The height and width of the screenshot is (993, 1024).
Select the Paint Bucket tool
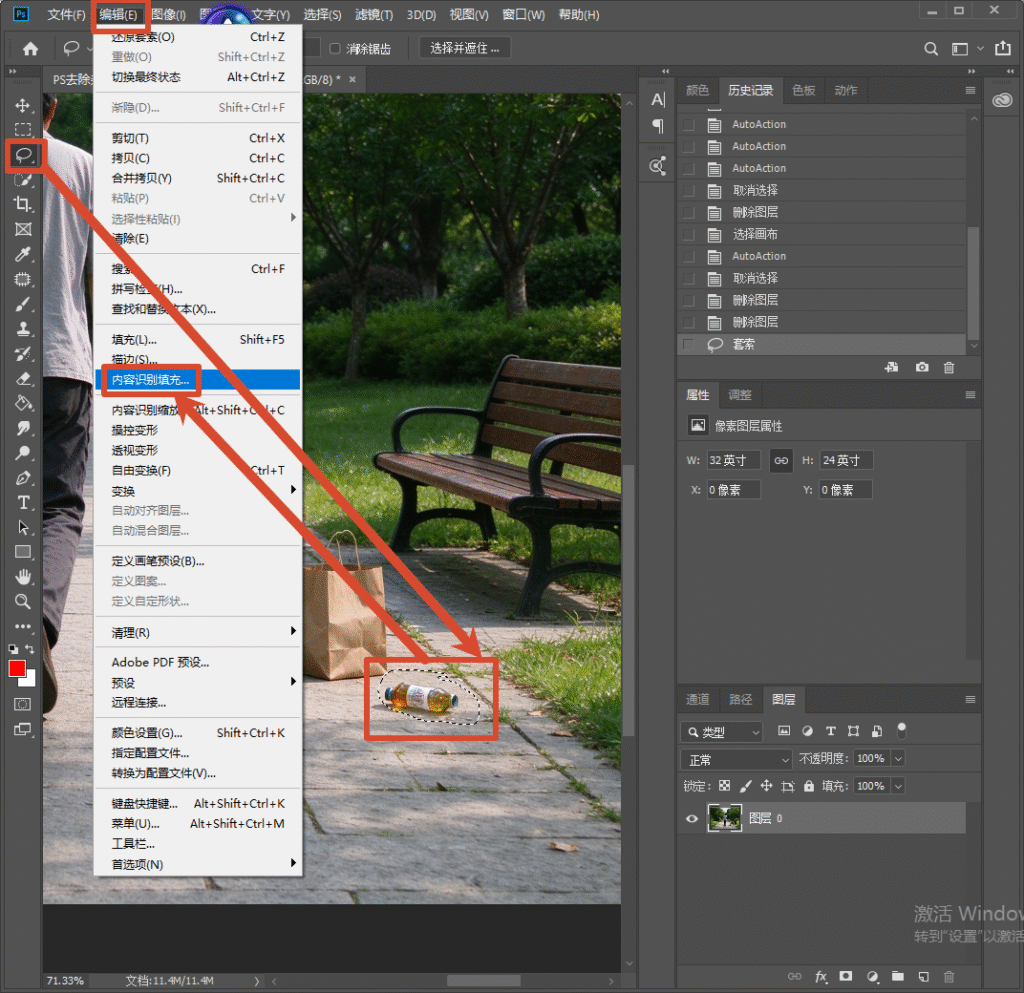point(23,403)
